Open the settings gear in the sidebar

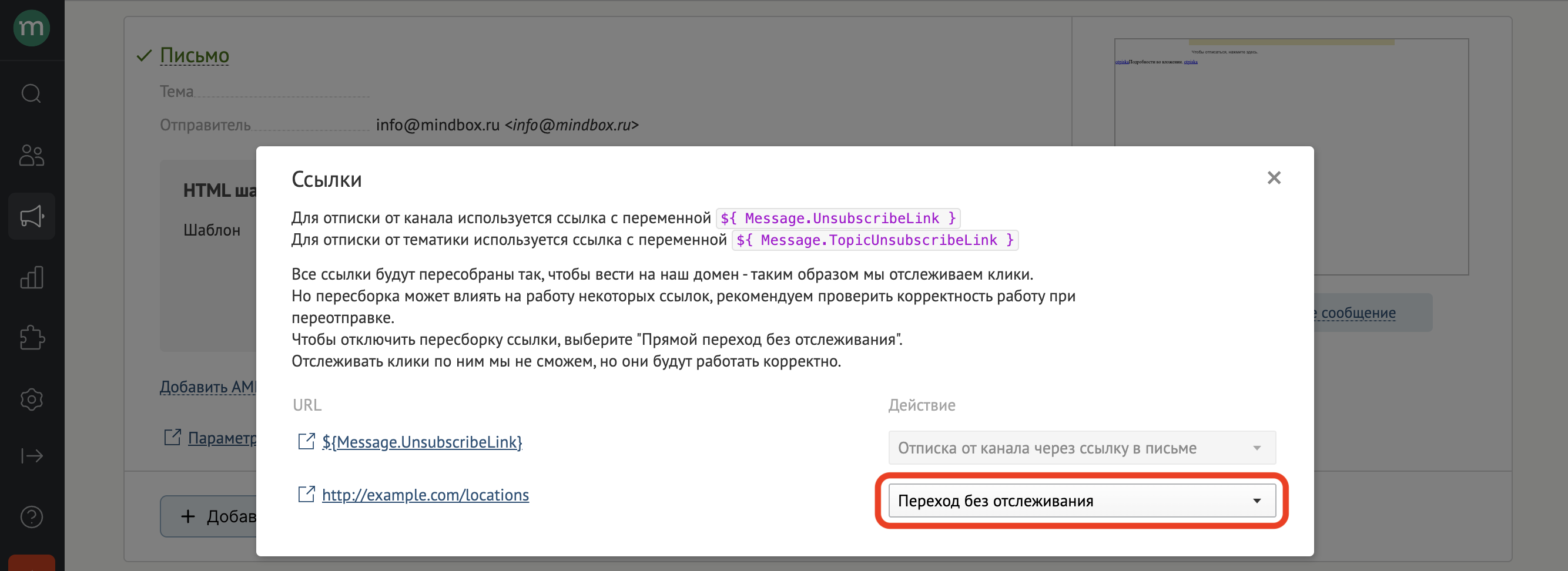[31, 399]
